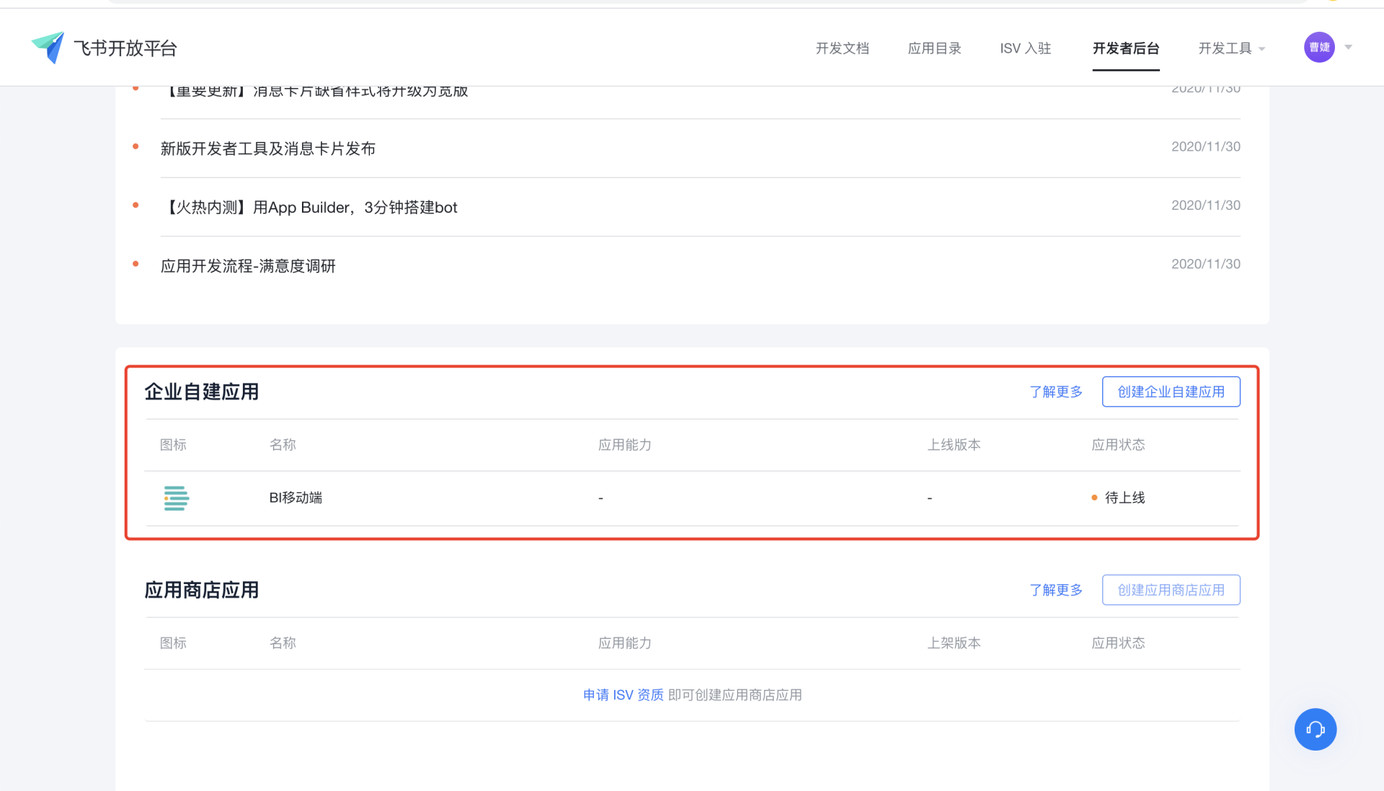Click the purple user avatar
Viewport: 1384px width, 791px height.
[1319, 47]
